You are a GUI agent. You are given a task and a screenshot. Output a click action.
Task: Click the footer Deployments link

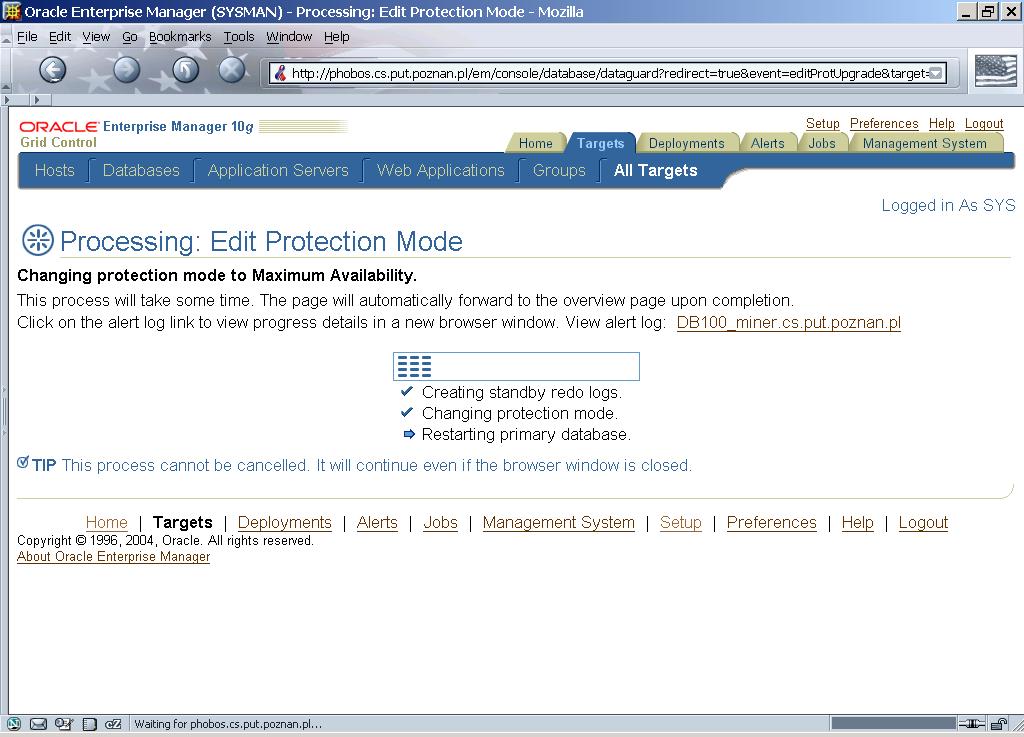coord(284,522)
